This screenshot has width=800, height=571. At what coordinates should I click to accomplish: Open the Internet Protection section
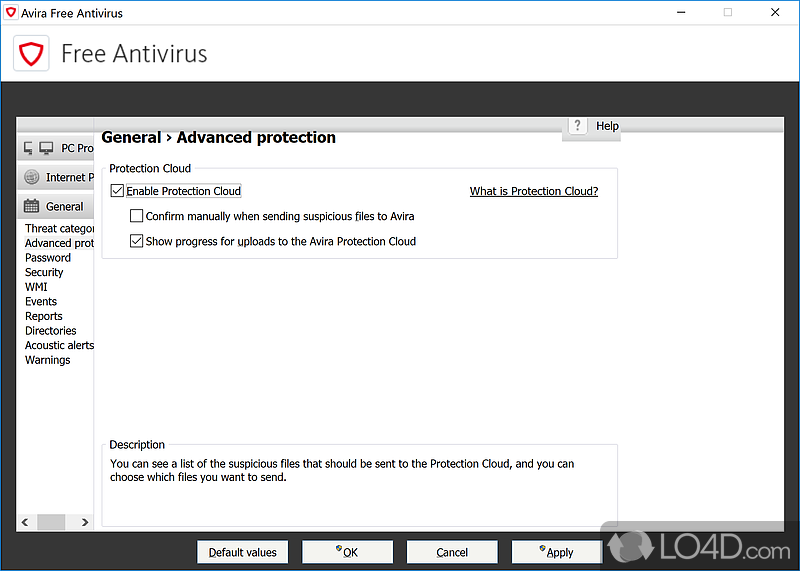[x=56, y=177]
